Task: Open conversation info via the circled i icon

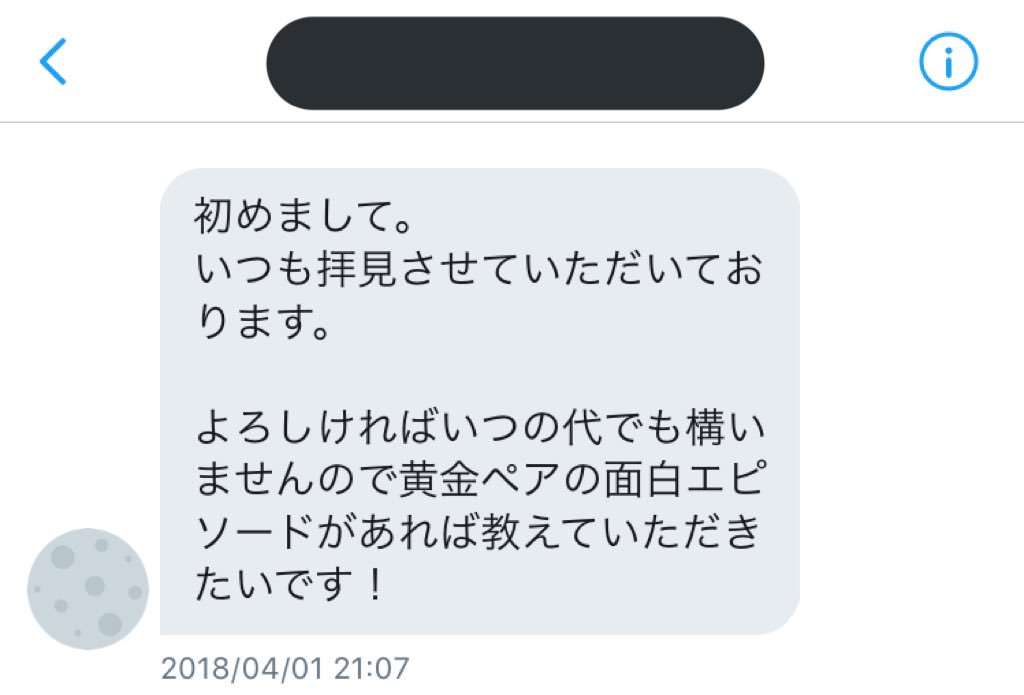Action: click(x=948, y=61)
